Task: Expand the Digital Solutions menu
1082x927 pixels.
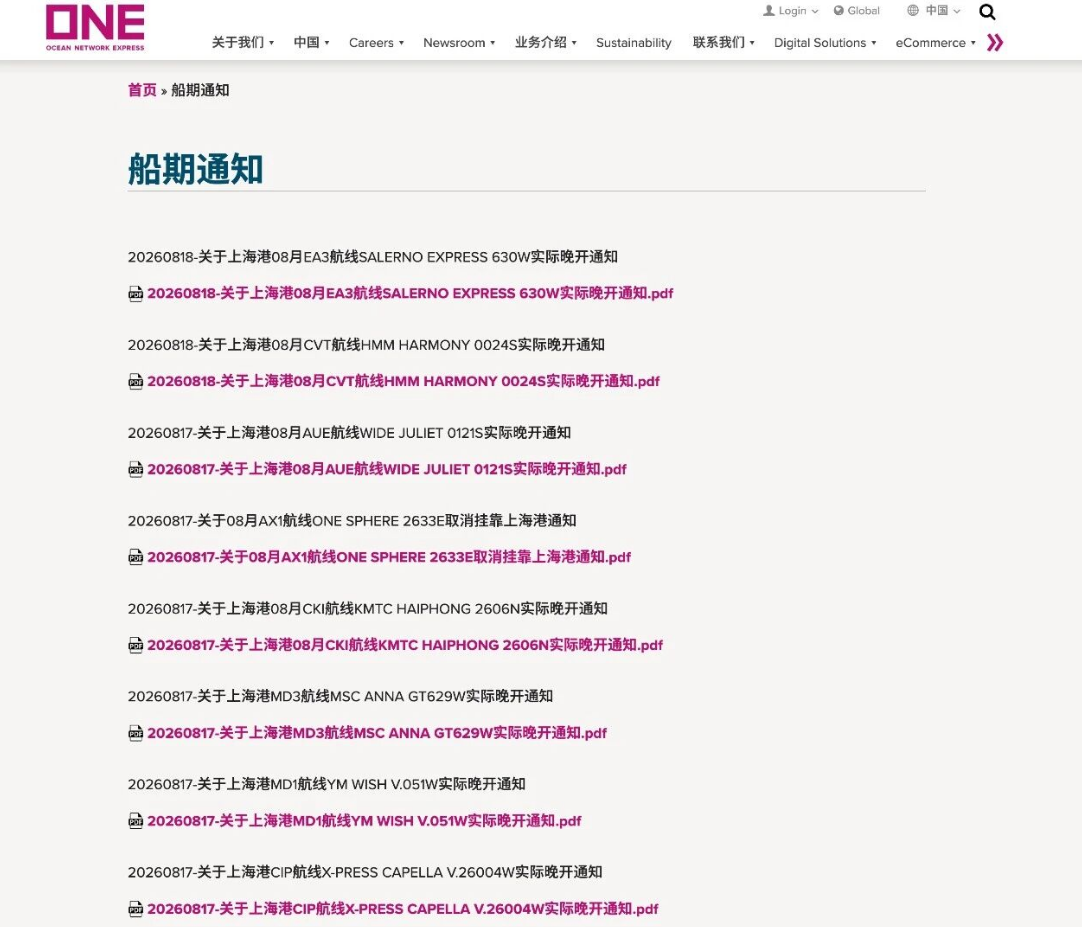Action: coord(825,43)
